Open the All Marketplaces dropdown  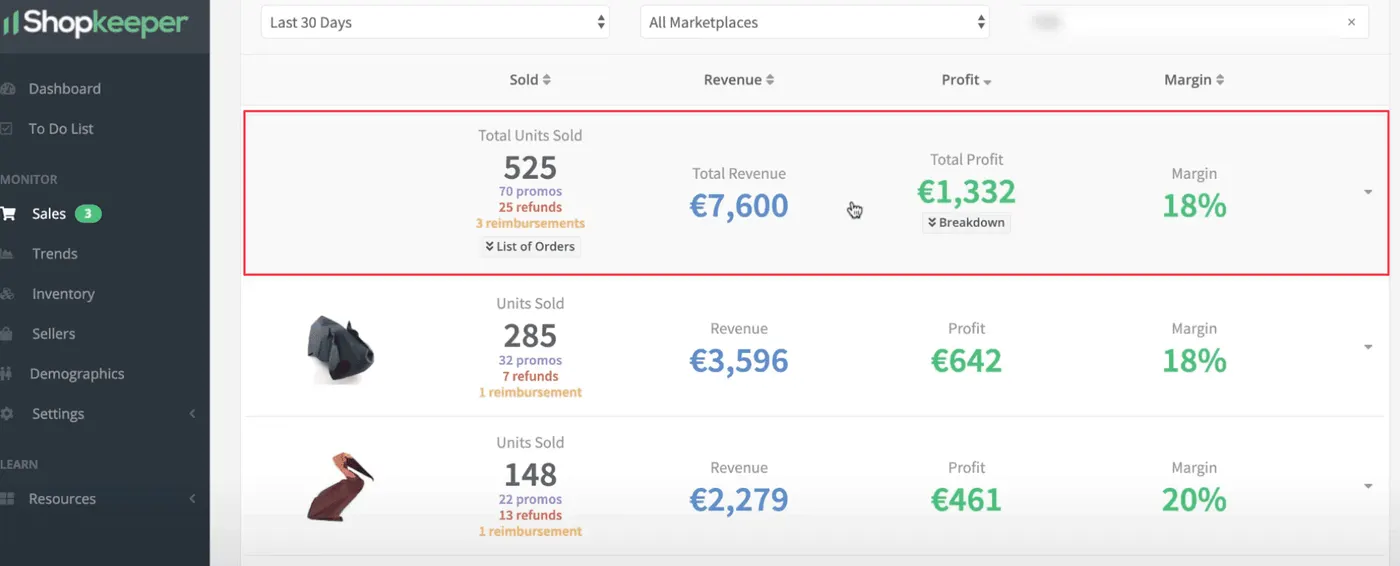pyautogui.click(x=815, y=22)
